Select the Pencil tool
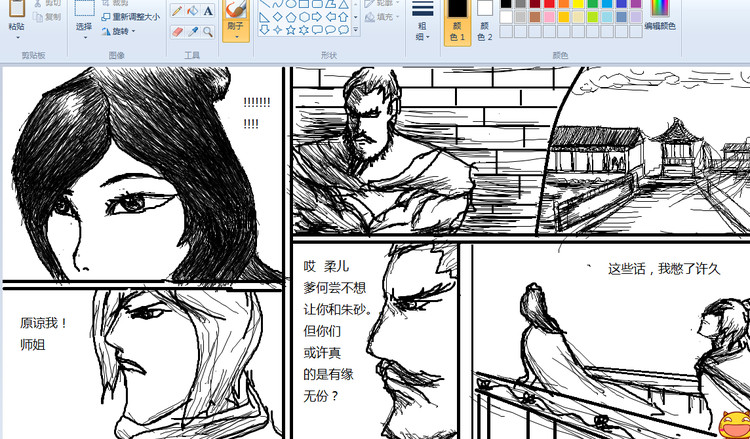 (177, 11)
